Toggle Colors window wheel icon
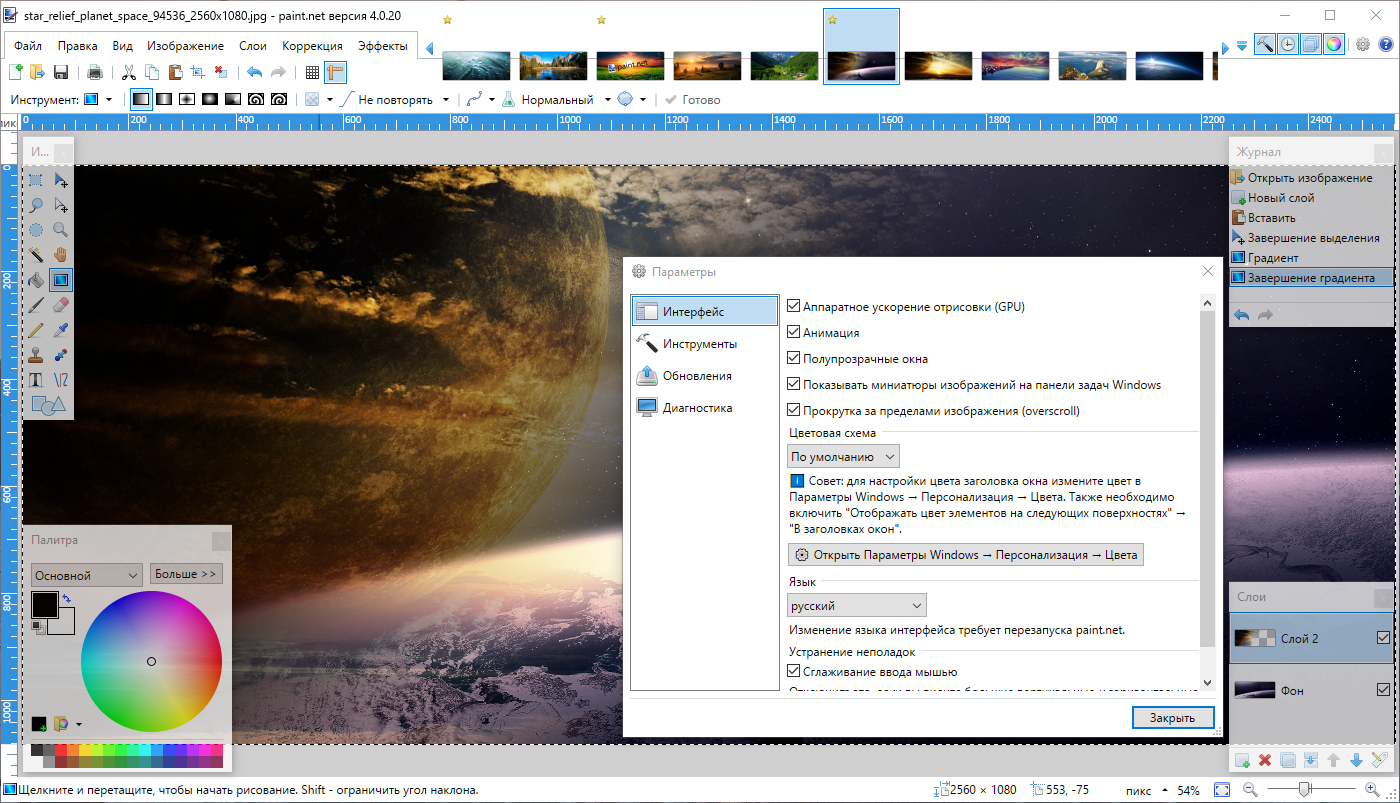1400x803 pixels. tap(1334, 44)
